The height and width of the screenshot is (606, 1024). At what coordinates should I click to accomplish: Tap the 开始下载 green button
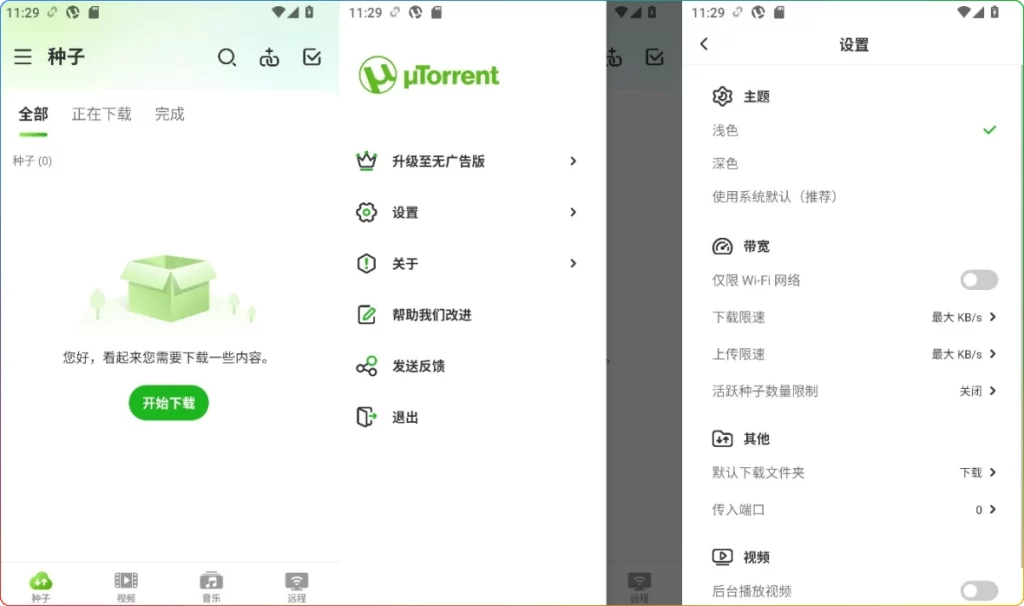(168, 403)
